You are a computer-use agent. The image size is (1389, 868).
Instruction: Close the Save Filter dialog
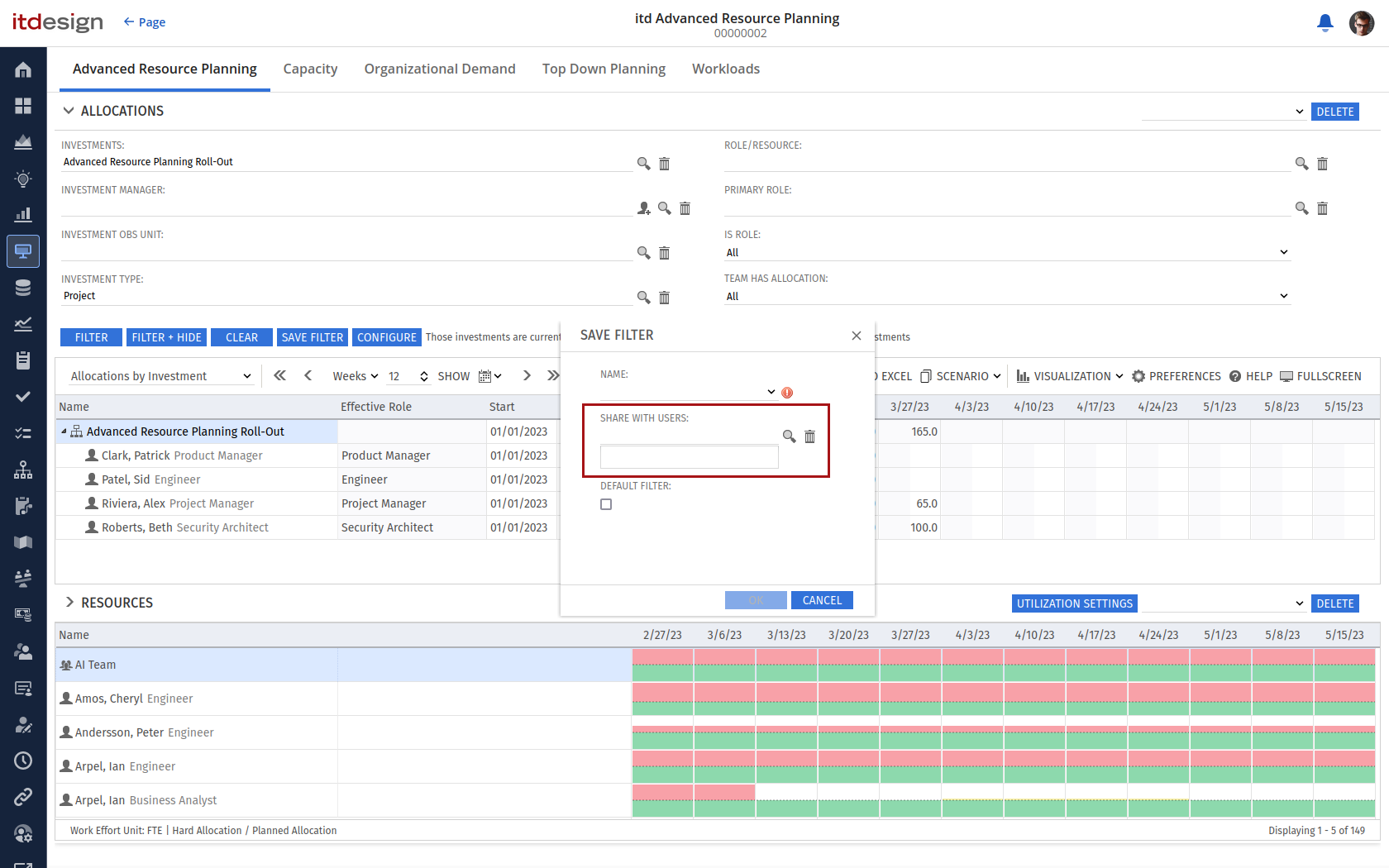[857, 336]
